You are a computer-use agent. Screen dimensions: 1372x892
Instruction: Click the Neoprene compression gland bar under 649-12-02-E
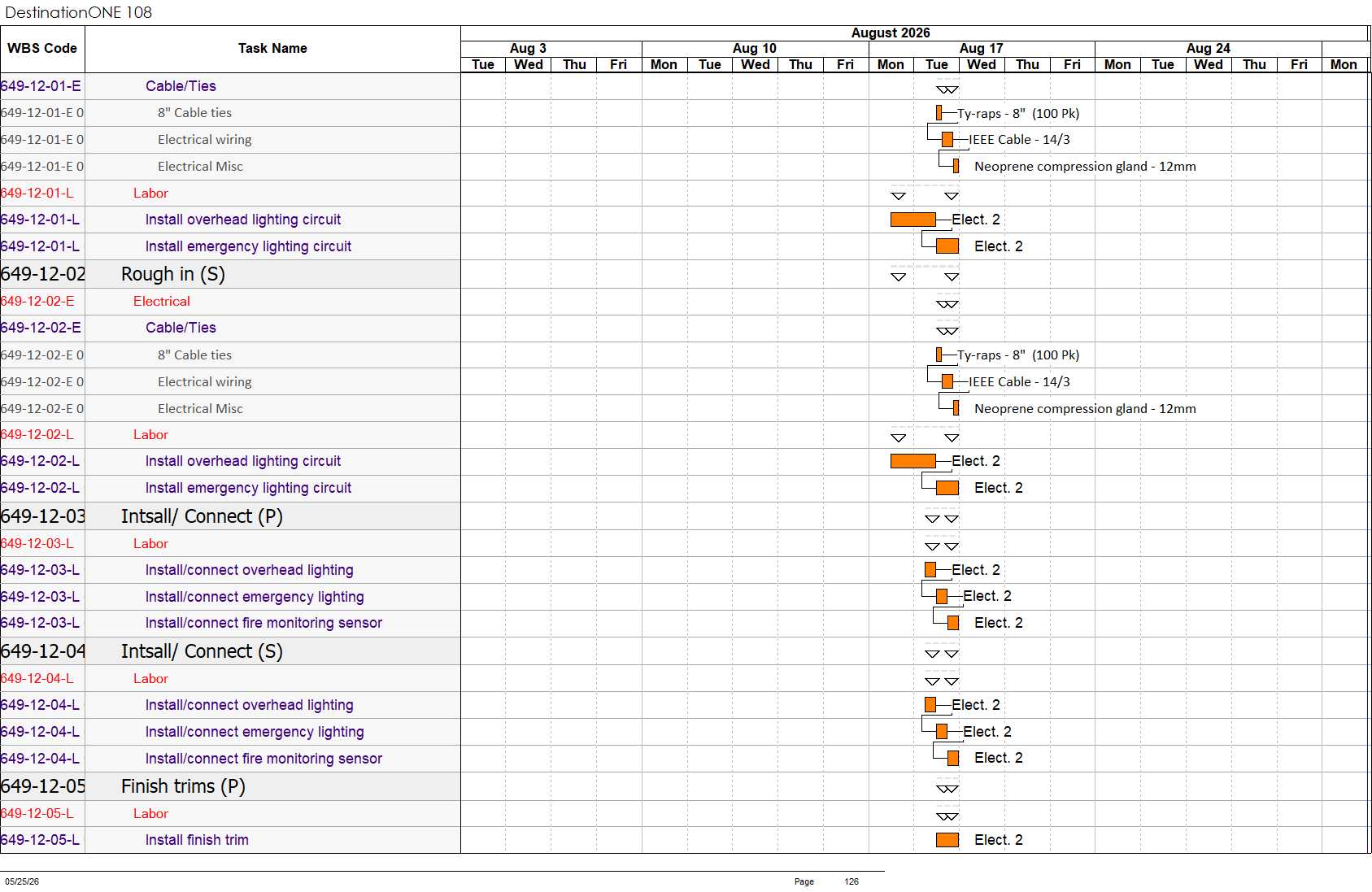tap(956, 408)
